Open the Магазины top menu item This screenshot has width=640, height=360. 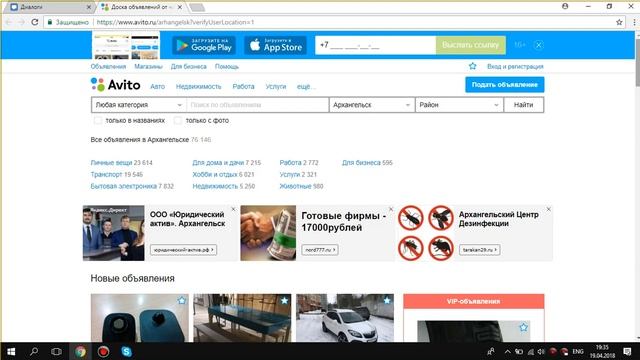(148, 67)
